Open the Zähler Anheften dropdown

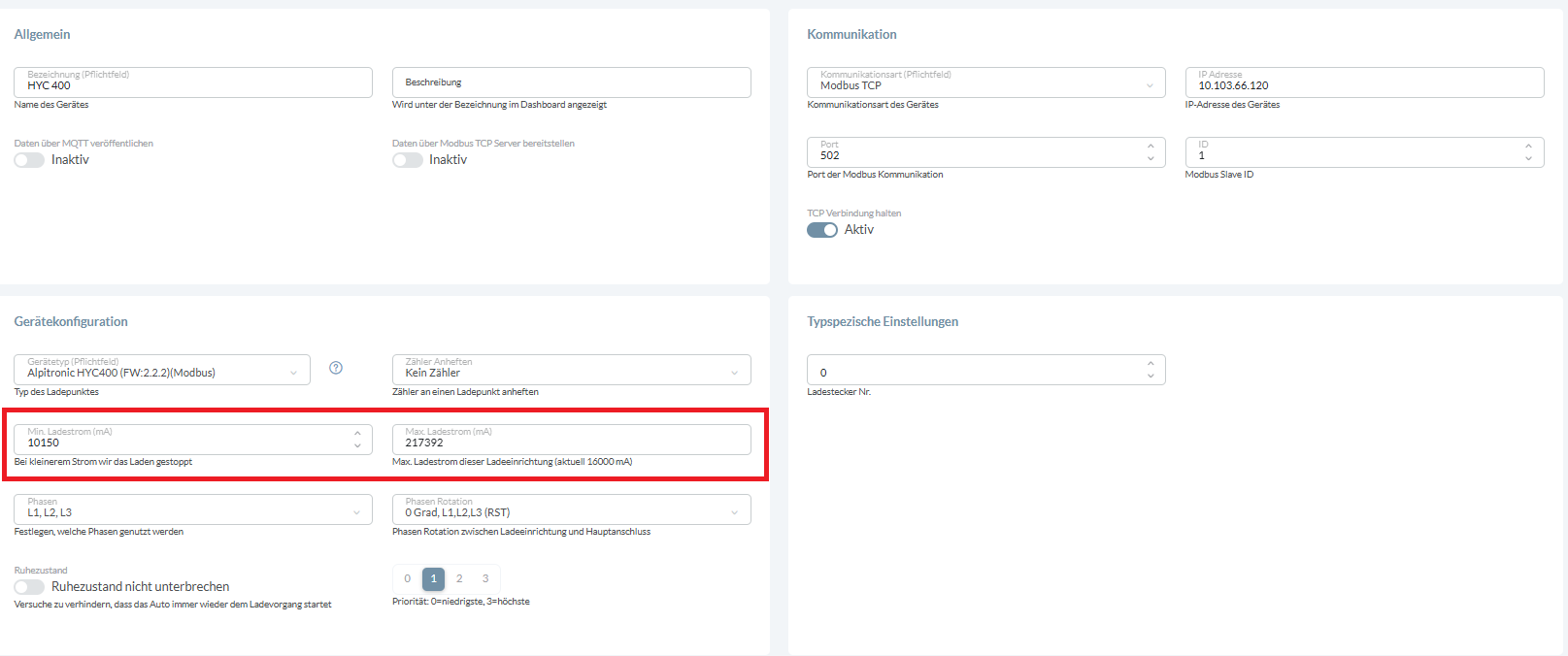pyautogui.click(x=571, y=370)
